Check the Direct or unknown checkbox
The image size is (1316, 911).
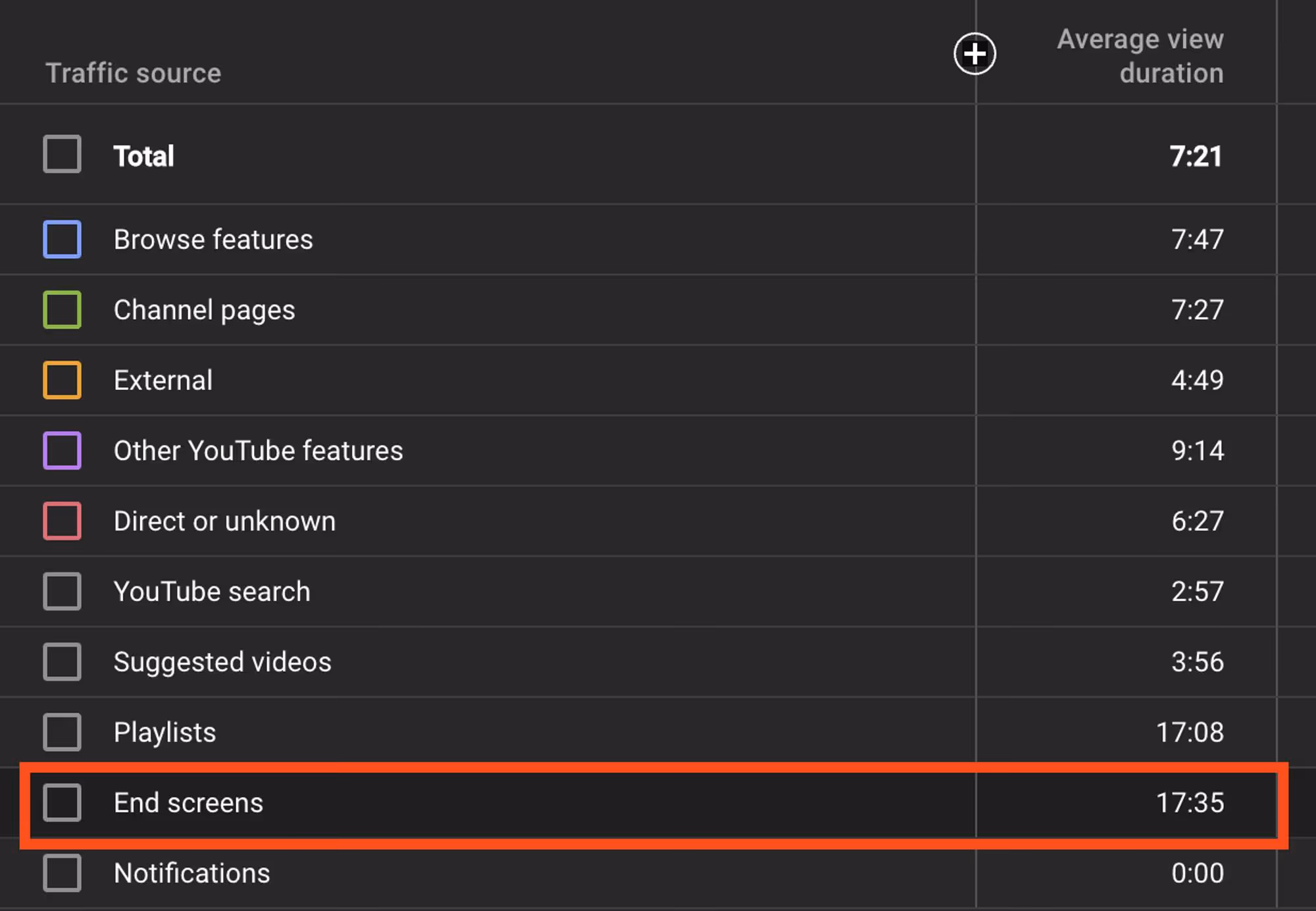[x=63, y=521]
